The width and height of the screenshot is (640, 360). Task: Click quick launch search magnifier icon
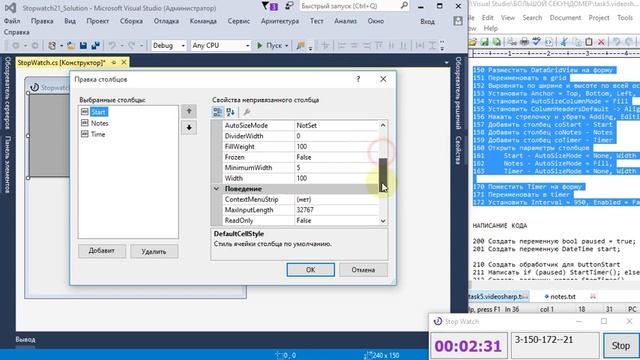tap(404, 6)
